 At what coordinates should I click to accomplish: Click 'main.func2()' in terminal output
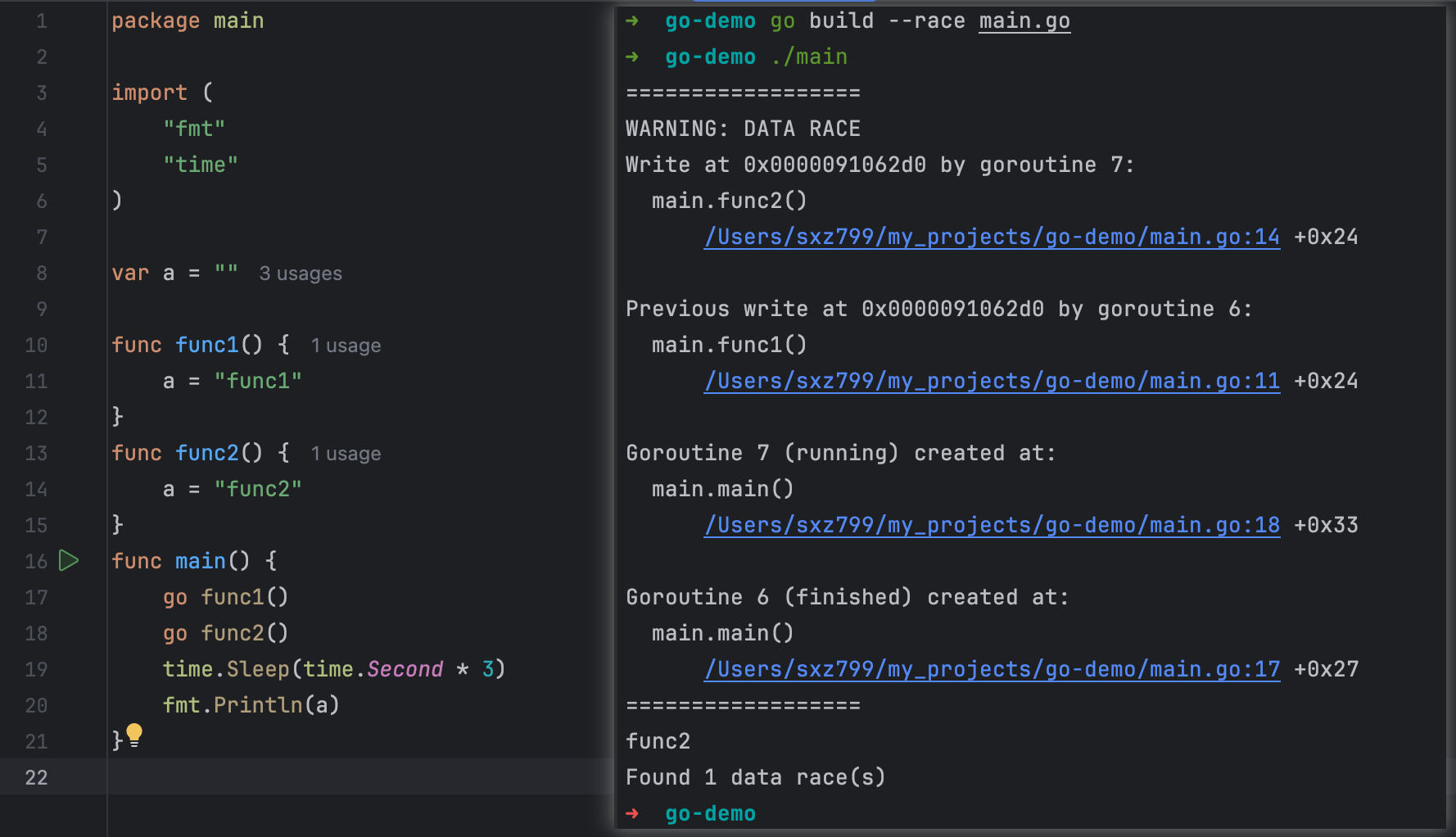pyautogui.click(x=730, y=201)
